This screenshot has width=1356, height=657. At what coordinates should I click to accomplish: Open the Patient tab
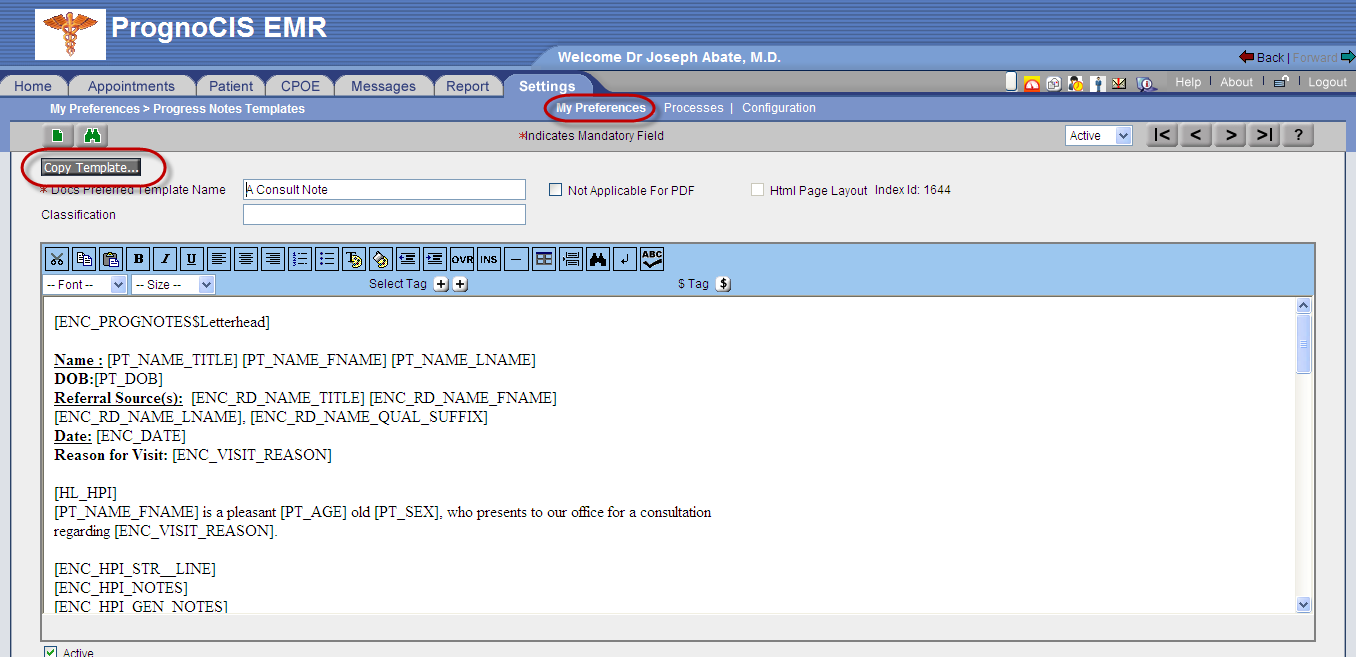point(231,86)
